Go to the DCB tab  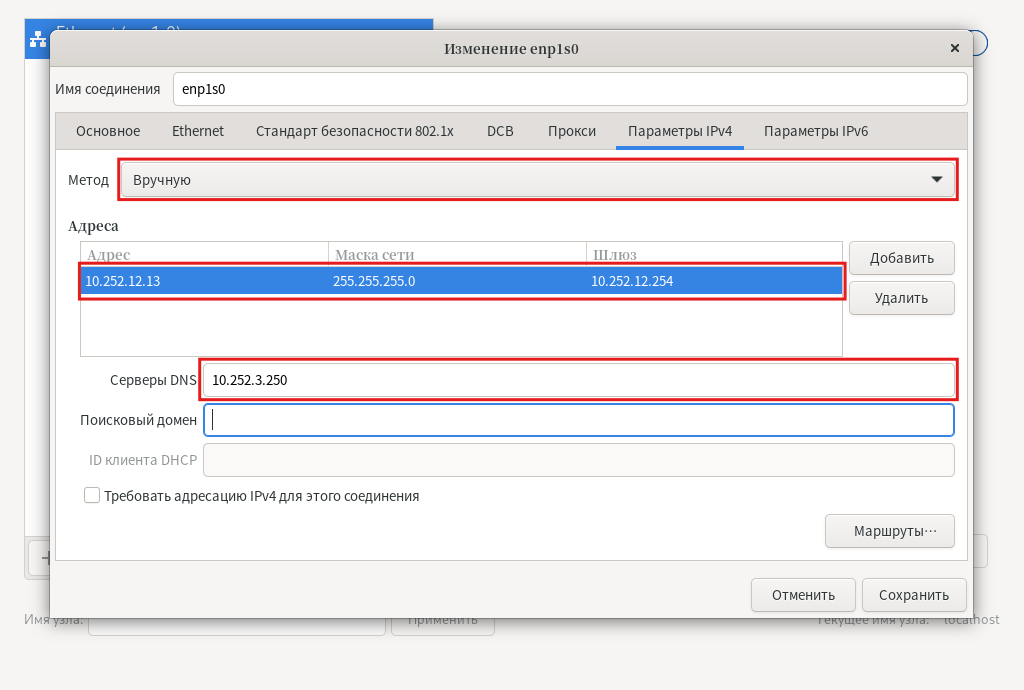(500, 131)
